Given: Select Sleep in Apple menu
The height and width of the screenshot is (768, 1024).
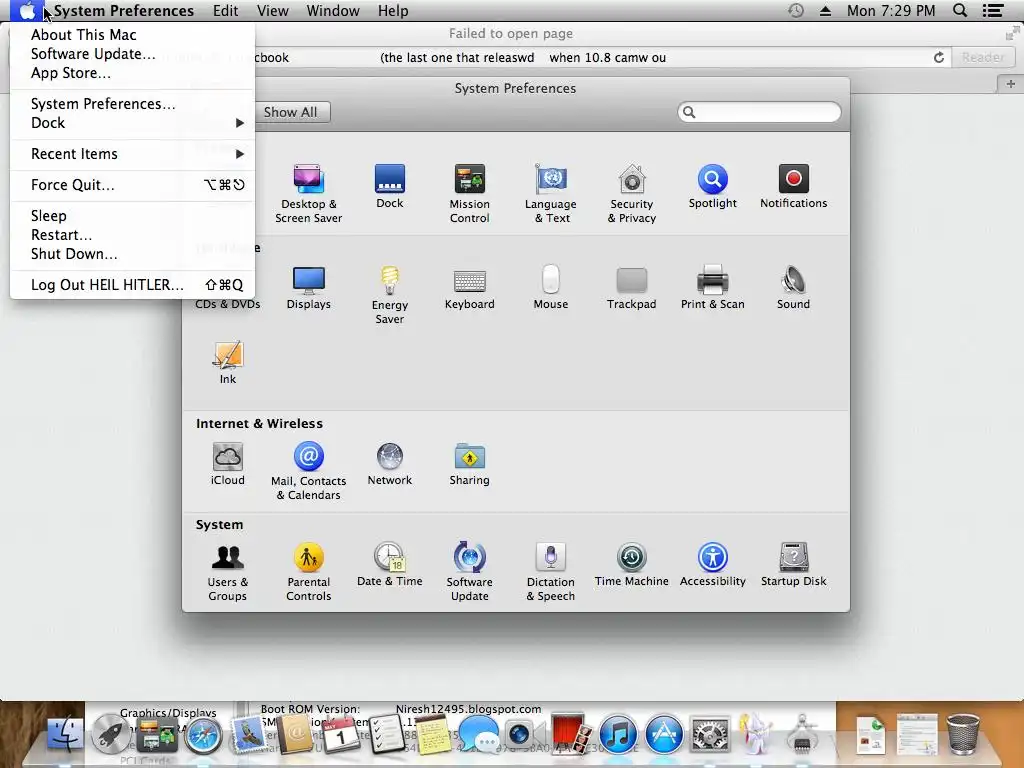Looking at the screenshot, I should (132, 216).
